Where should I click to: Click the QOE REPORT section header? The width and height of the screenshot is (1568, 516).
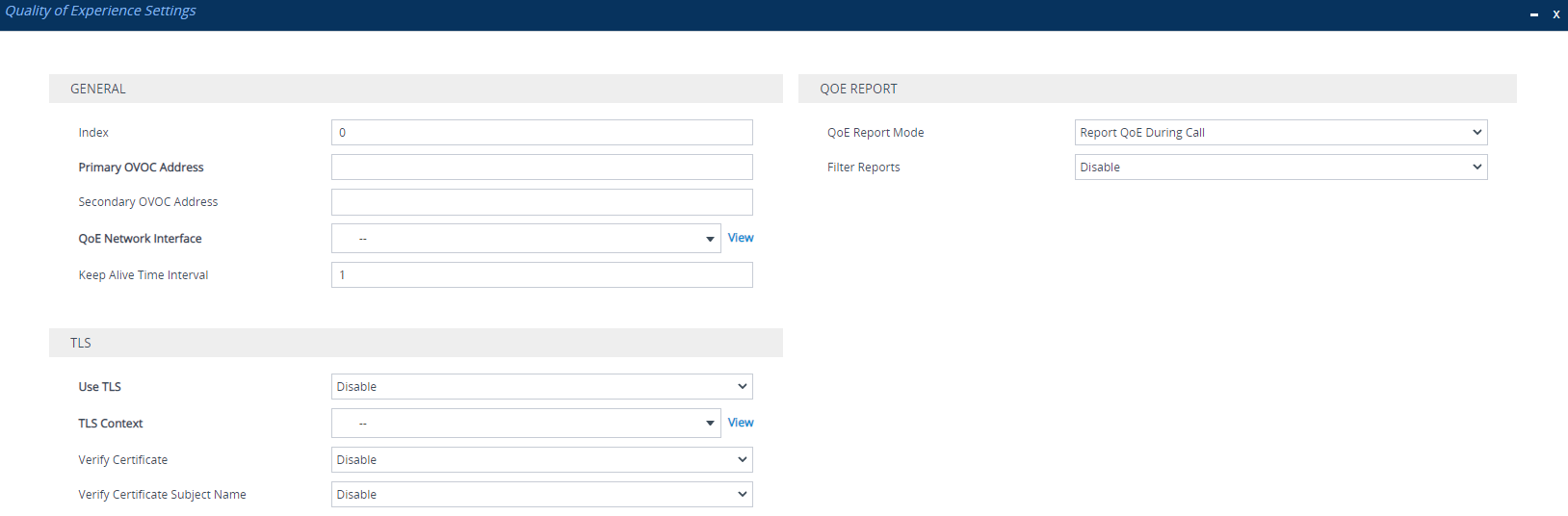click(x=858, y=89)
